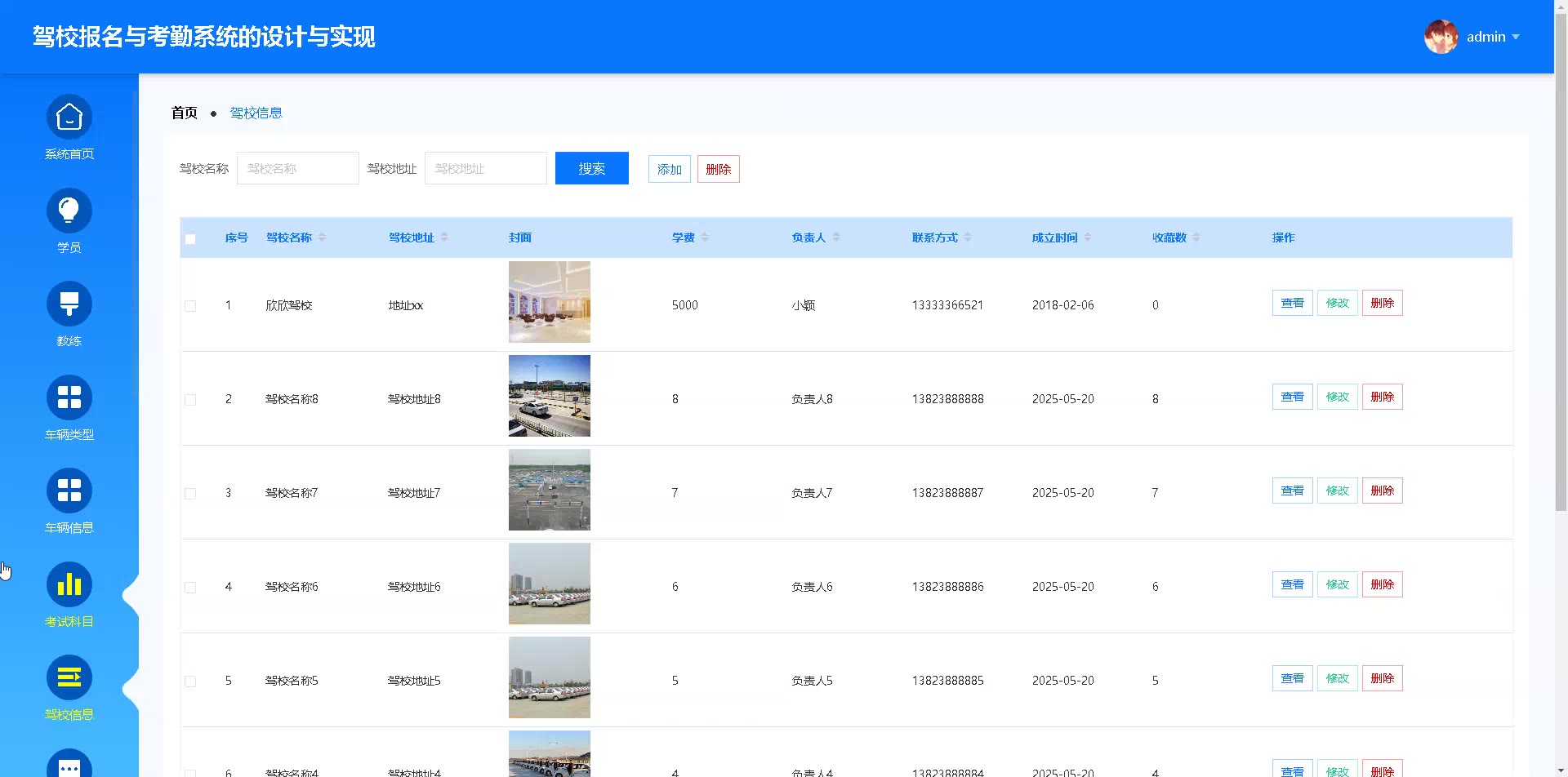Viewport: 1568px width, 777px height.
Task: Click the 学员 lightbulb sidebar icon
Action: click(69, 211)
